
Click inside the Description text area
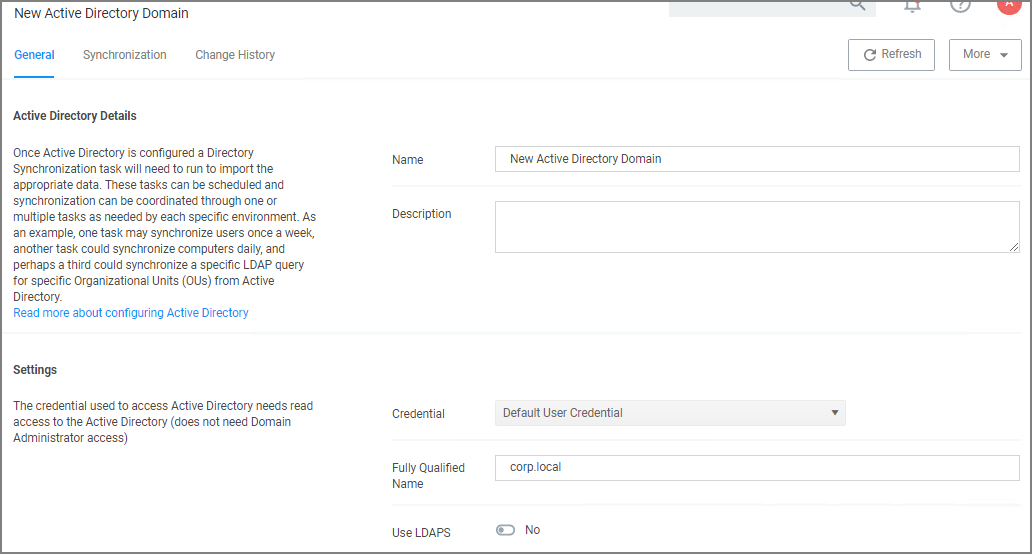(757, 227)
